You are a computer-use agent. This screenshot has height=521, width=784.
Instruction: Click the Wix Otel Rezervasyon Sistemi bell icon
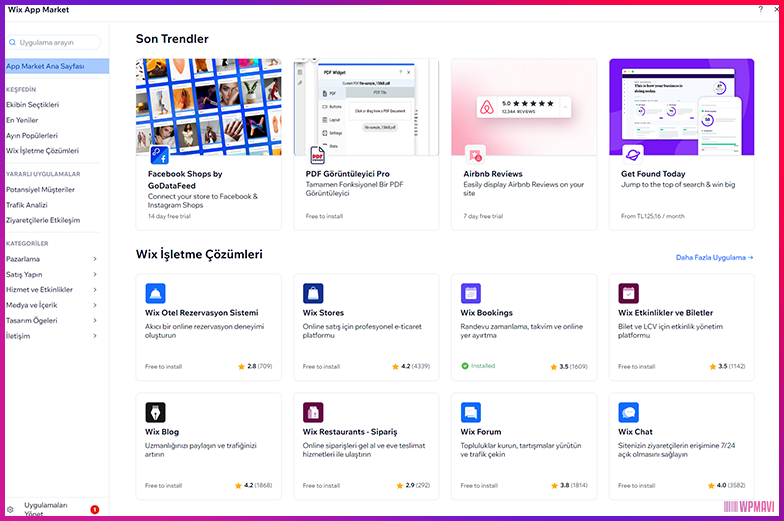tap(156, 294)
